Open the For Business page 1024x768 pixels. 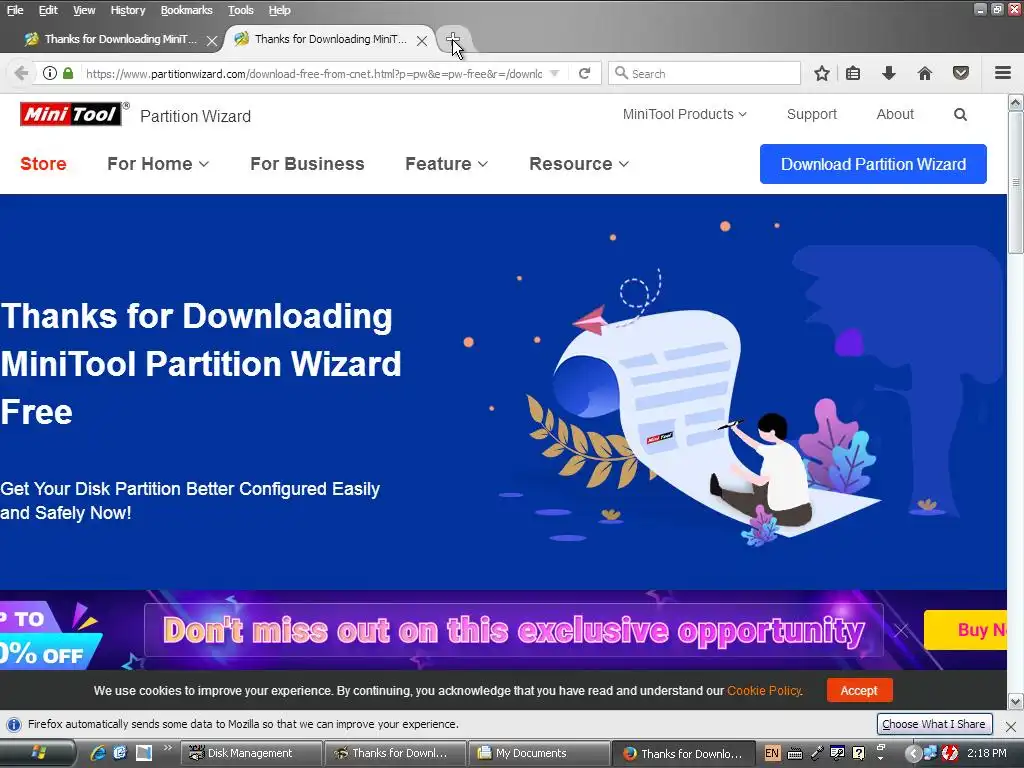[307, 164]
